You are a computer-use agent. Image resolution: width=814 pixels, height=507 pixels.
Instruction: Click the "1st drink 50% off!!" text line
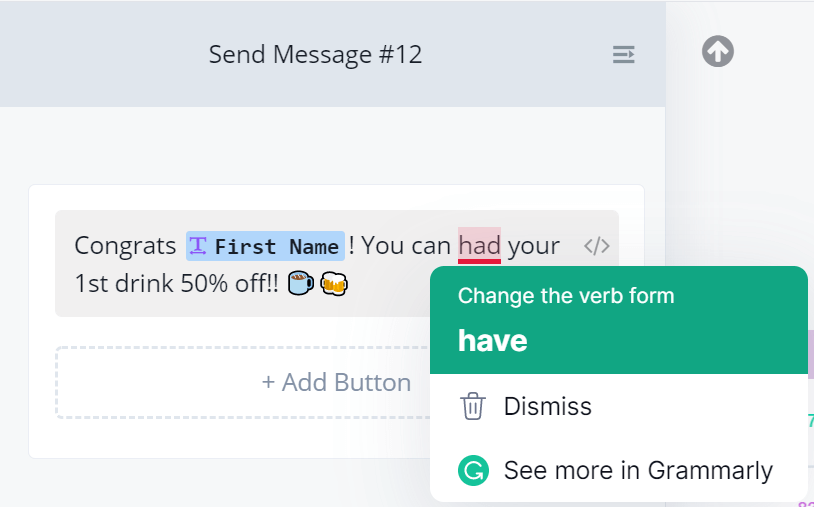[177, 284]
